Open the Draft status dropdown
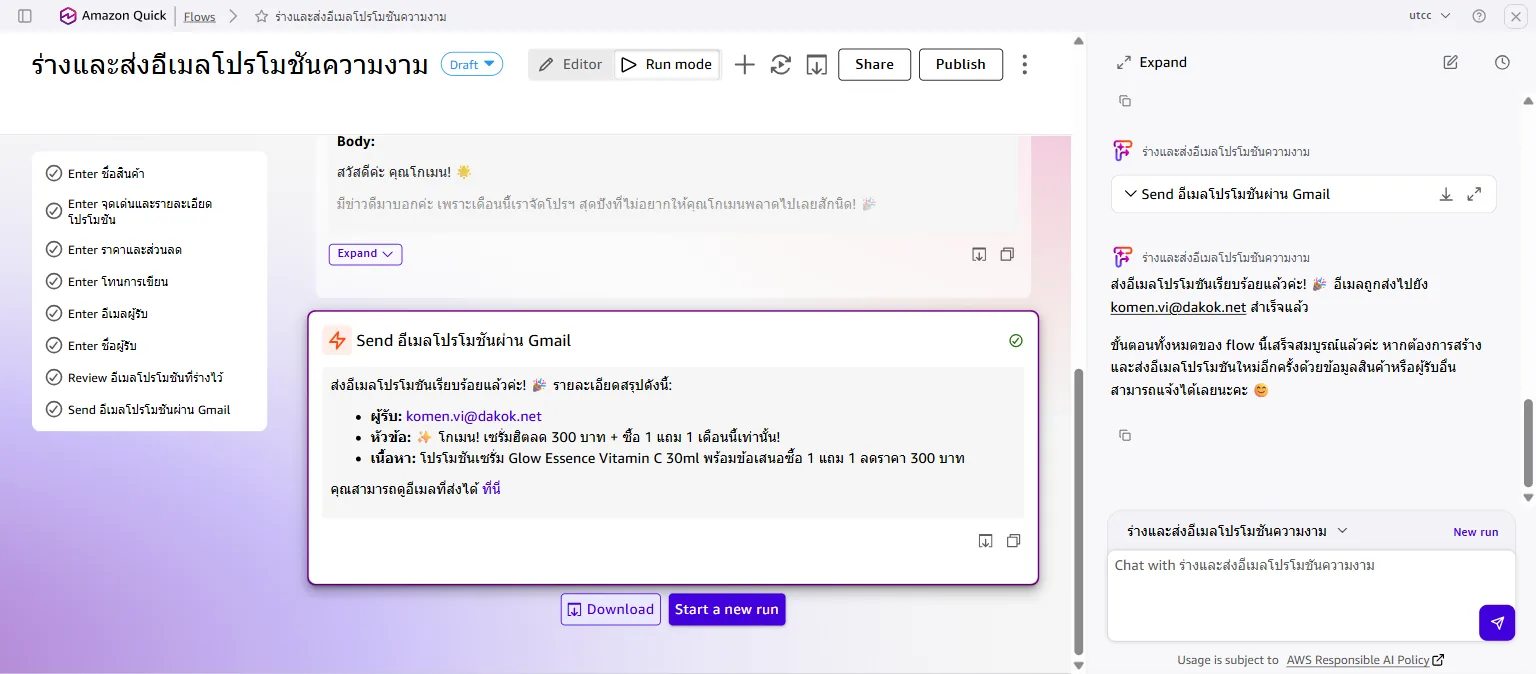This screenshot has width=1536, height=674. point(472,64)
